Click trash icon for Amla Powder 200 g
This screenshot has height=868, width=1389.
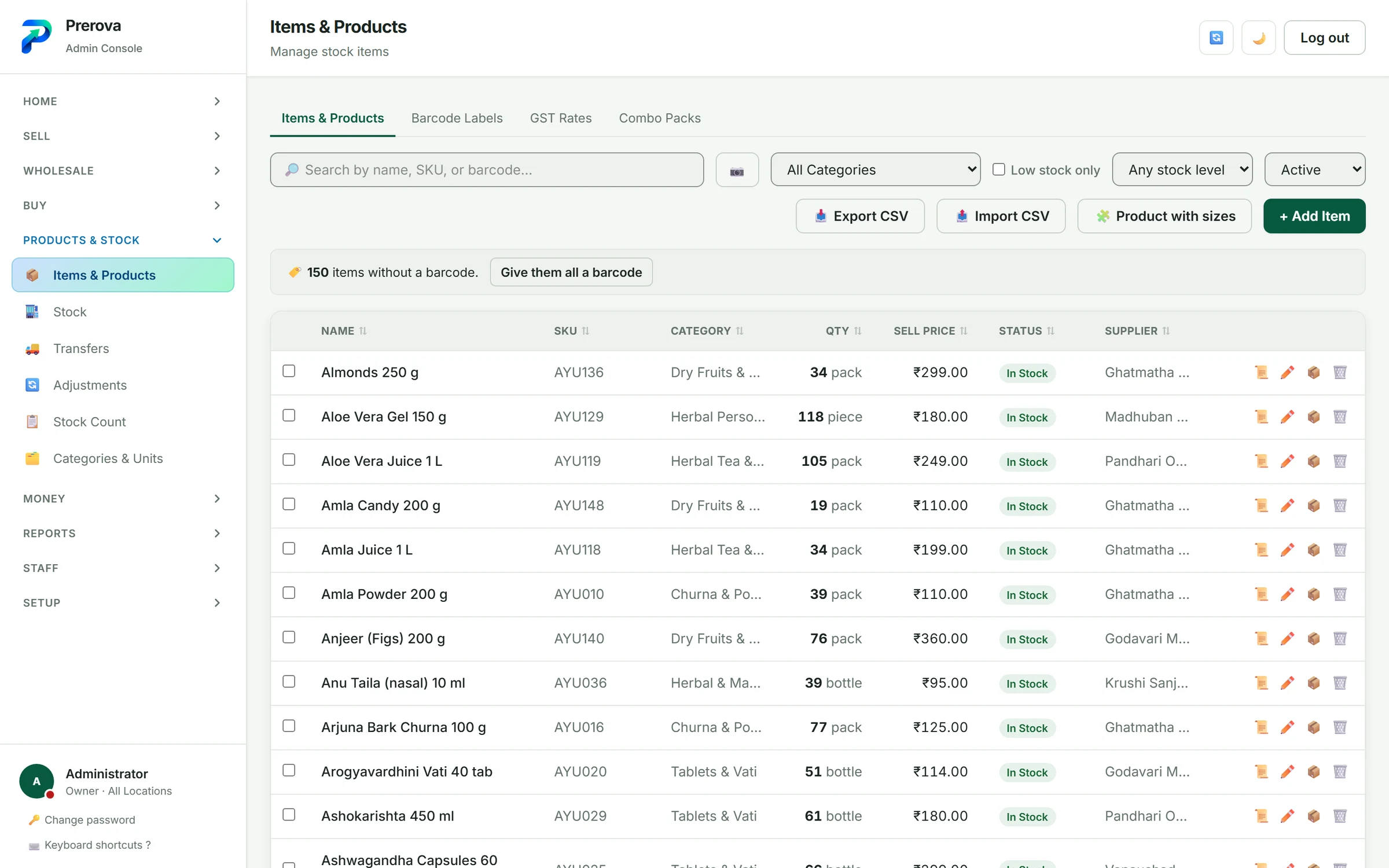pyautogui.click(x=1340, y=594)
